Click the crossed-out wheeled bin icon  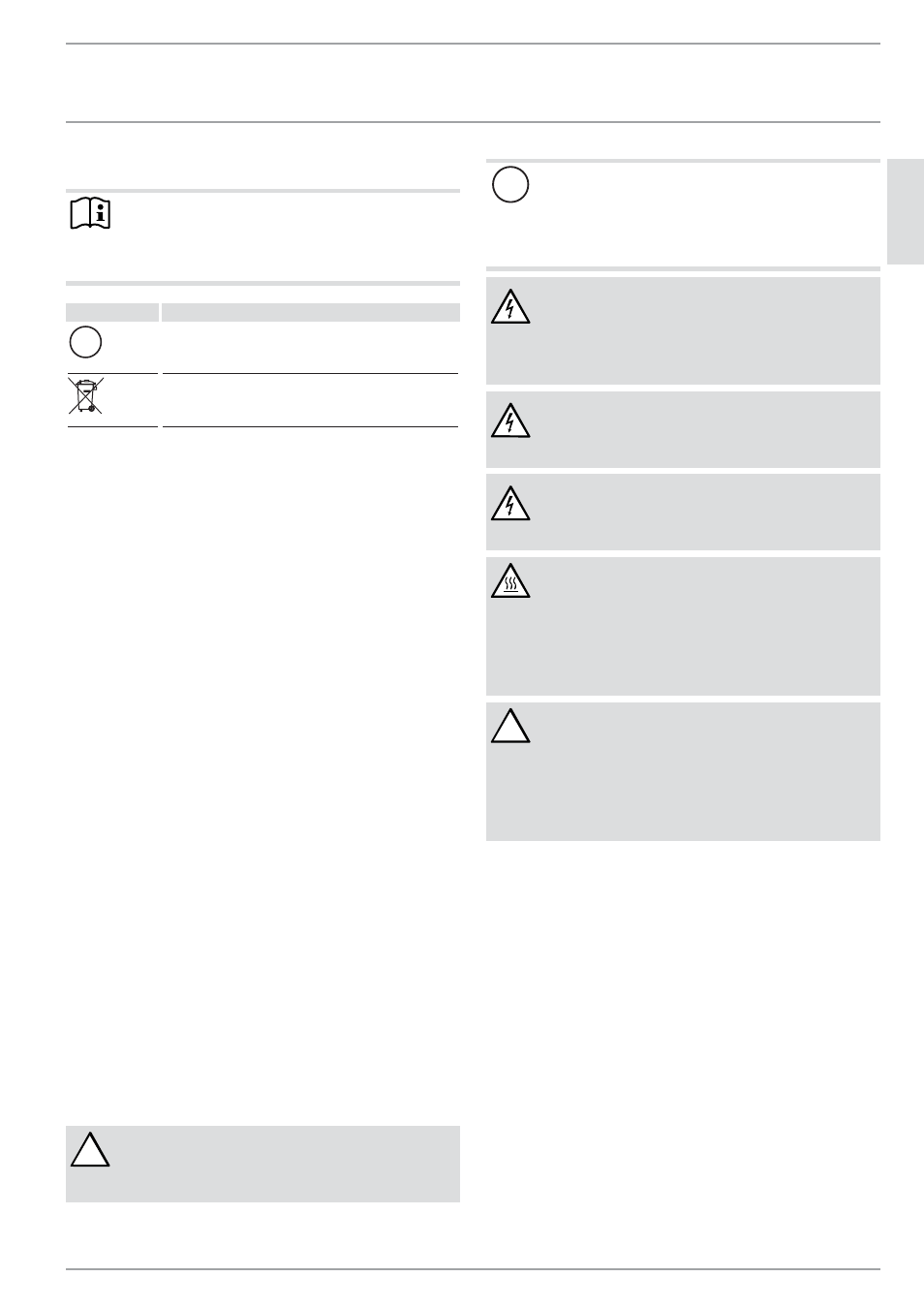[85, 396]
